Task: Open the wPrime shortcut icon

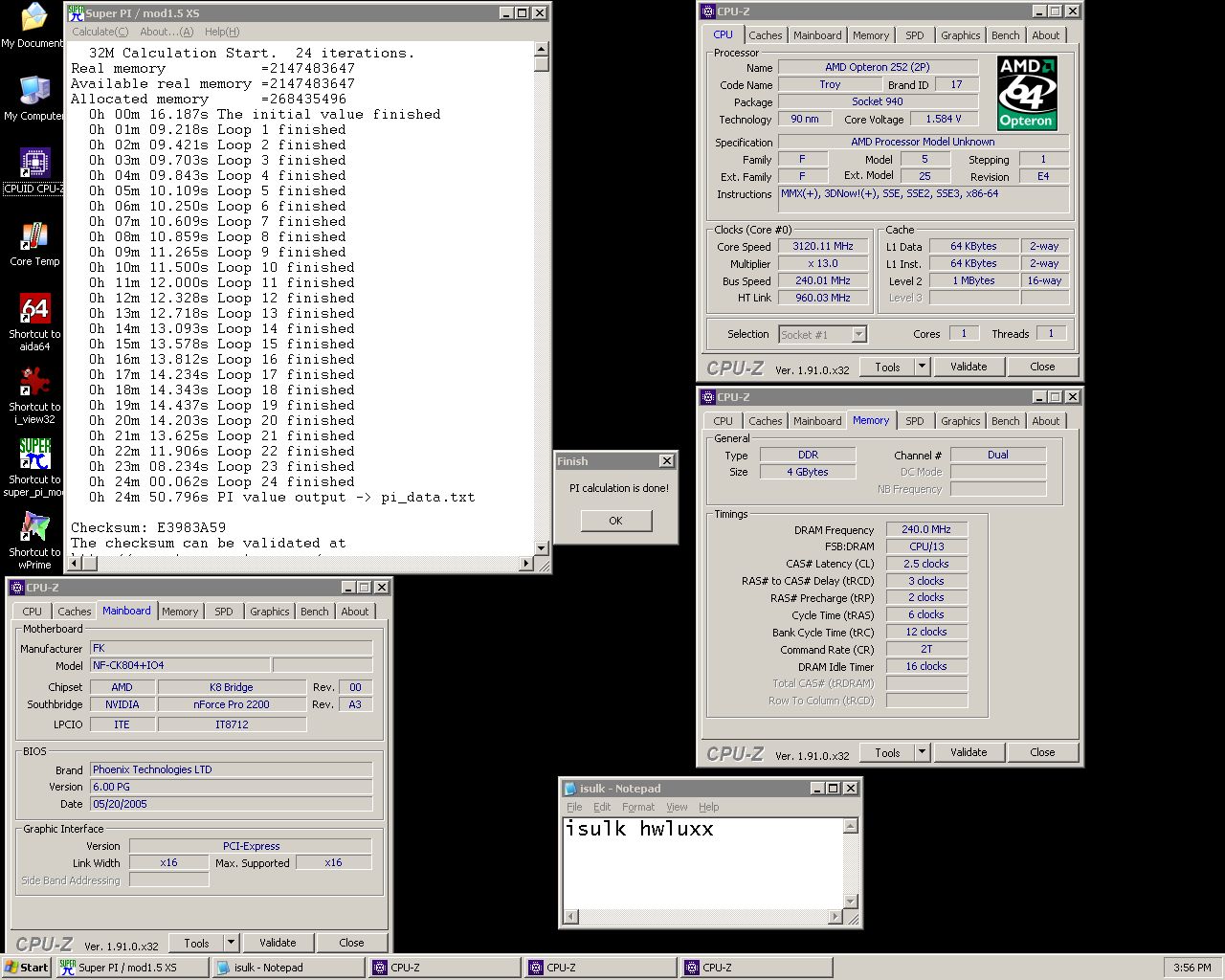Action: pos(34,541)
